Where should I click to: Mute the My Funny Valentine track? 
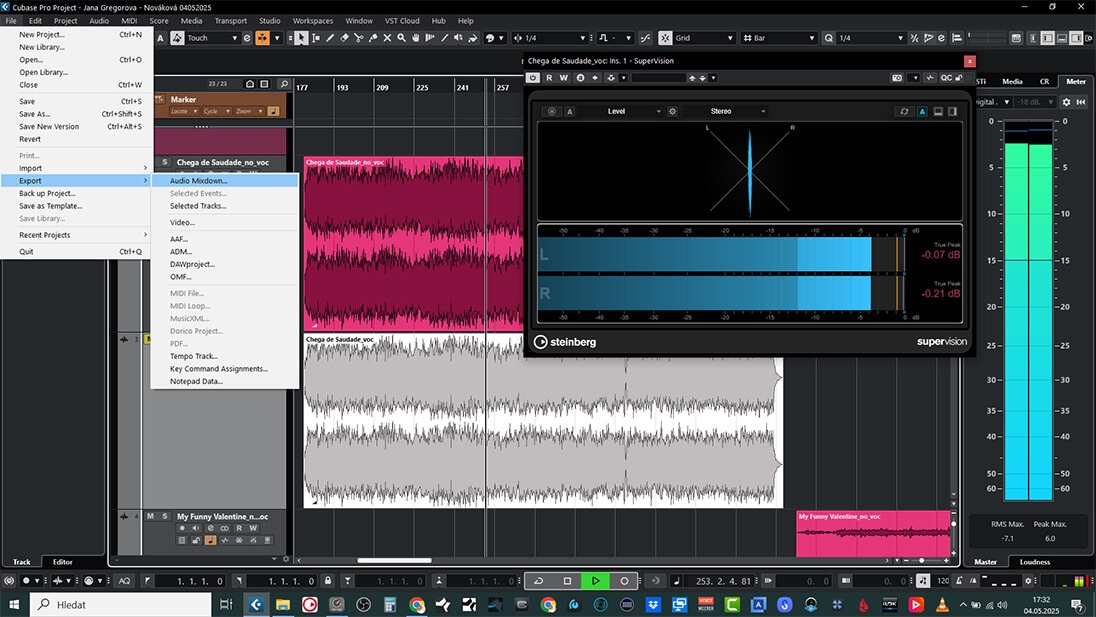[151, 516]
